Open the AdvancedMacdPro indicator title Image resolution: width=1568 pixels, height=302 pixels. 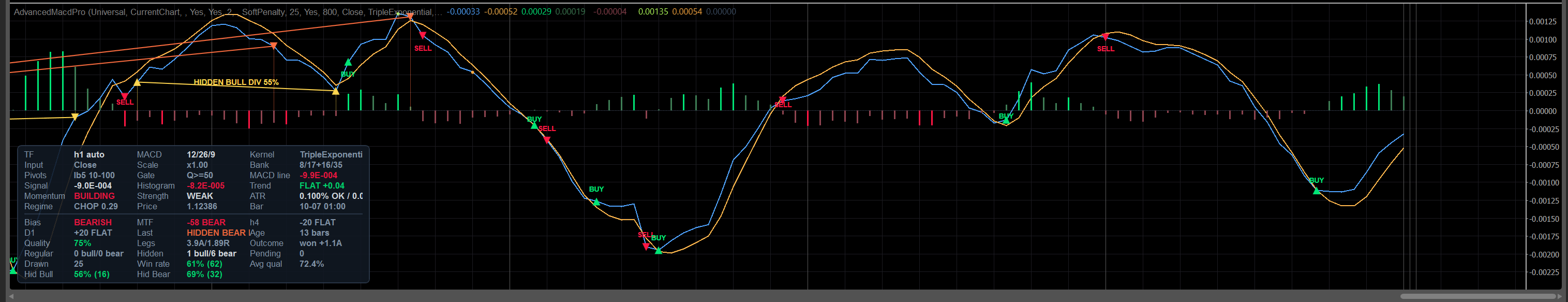click(49, 11)
